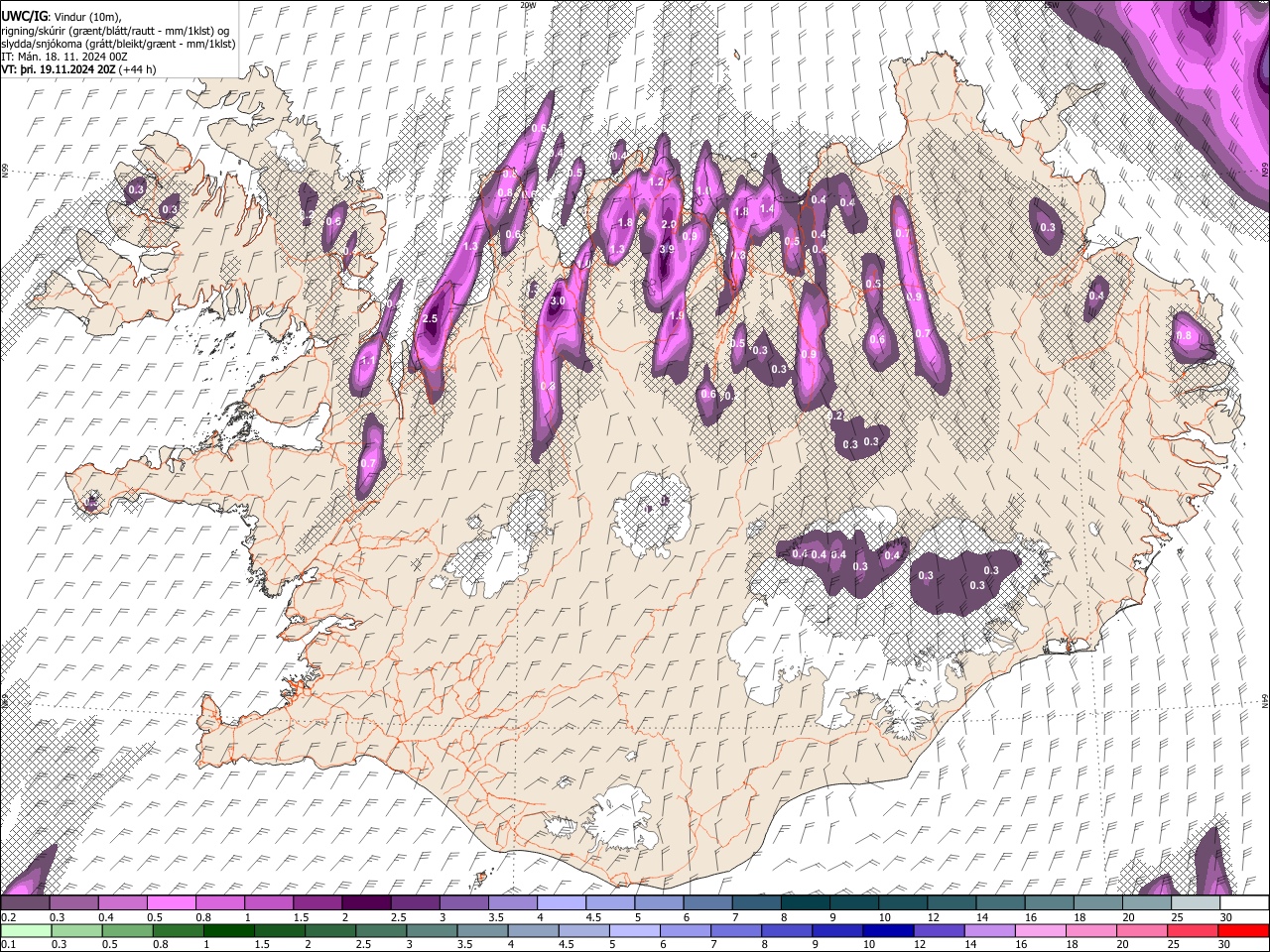
Task: Click the 'rigning/skúrir' legend description line
Action: coord(115,30)
